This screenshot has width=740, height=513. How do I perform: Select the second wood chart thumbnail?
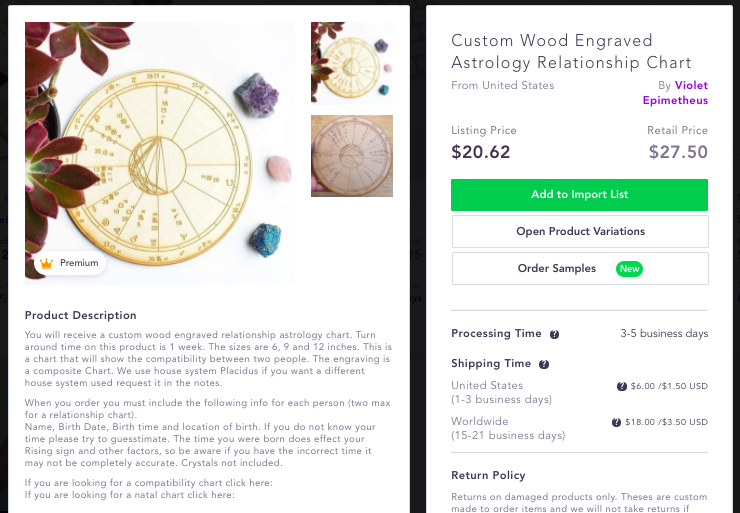pos(352,157)
